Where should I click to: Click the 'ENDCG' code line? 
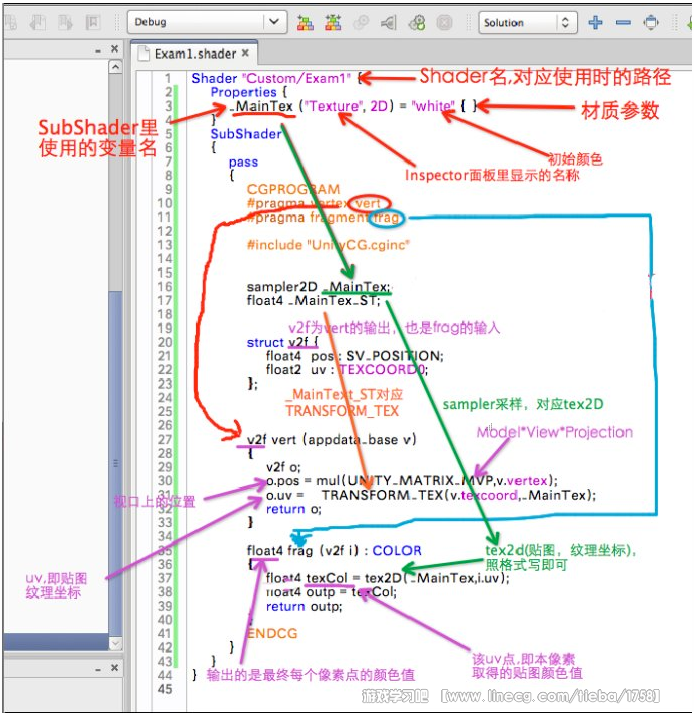(x=272, y=633)
